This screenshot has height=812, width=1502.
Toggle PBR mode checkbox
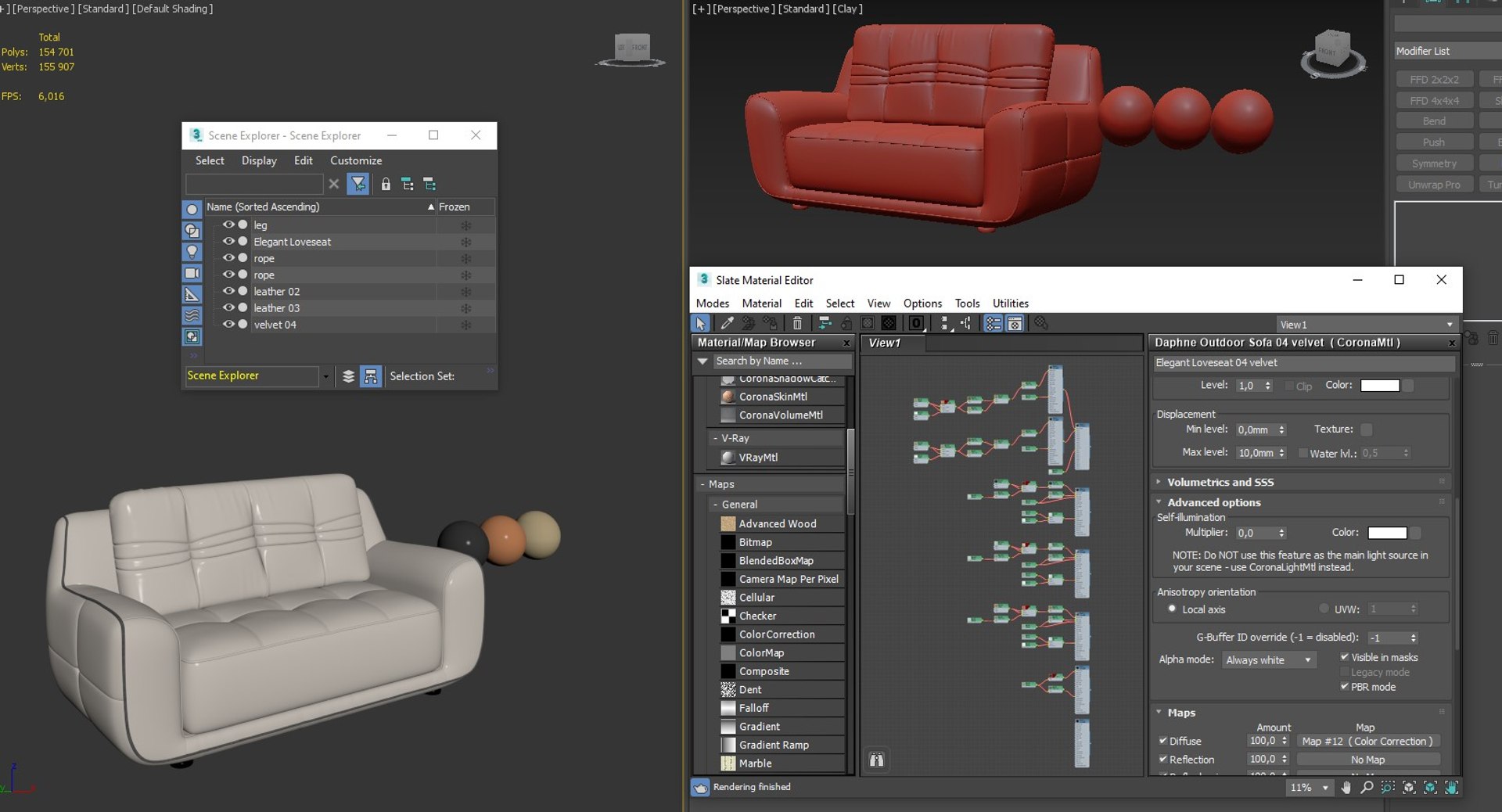pyautogui.click(x=1345, y=687)
